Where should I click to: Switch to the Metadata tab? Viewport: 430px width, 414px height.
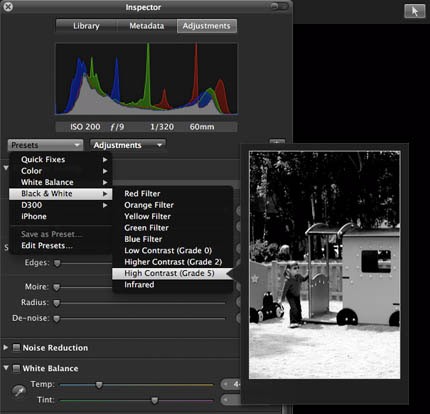[x=147, y=26]
